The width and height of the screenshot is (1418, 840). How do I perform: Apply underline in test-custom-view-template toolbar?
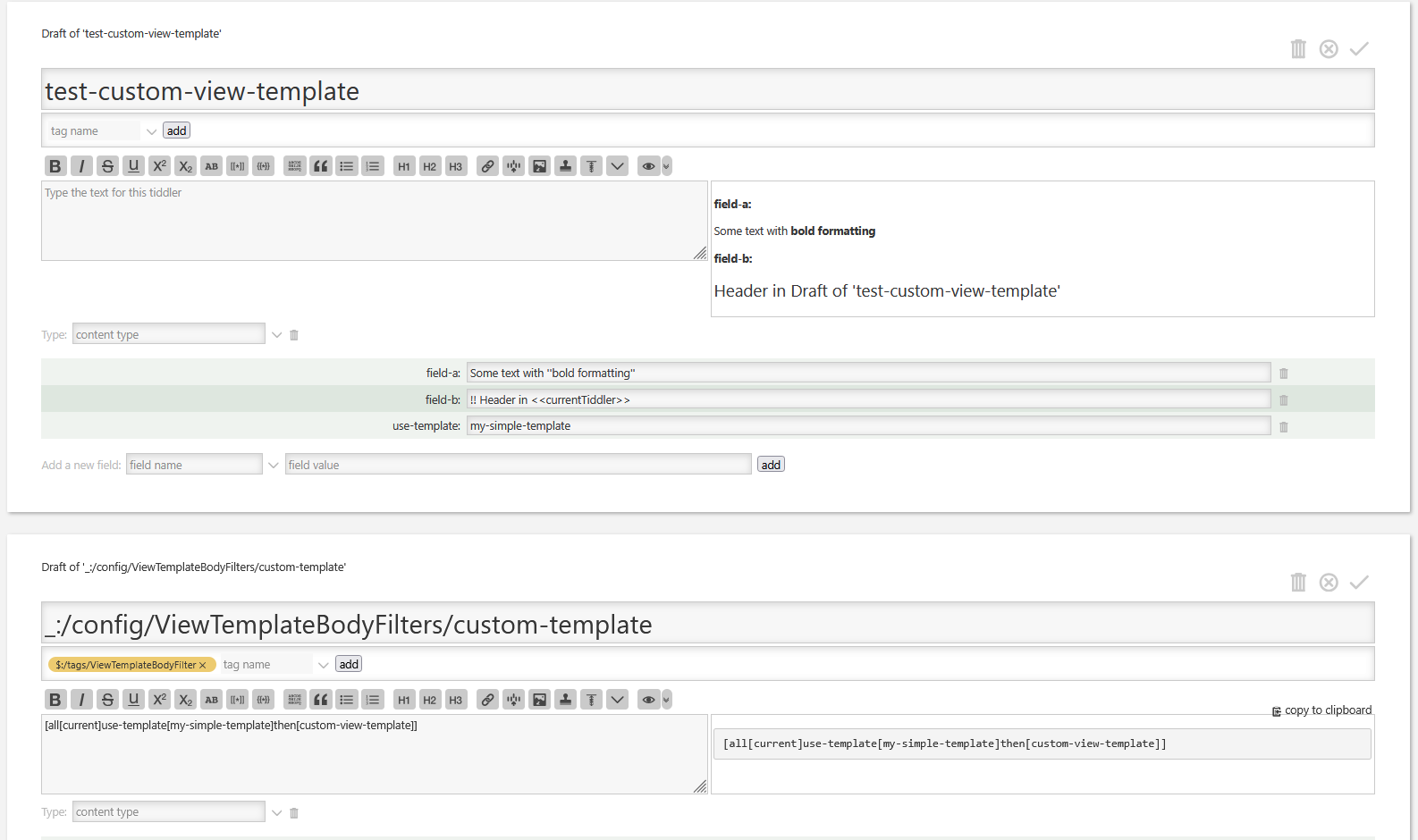[133, 166]
